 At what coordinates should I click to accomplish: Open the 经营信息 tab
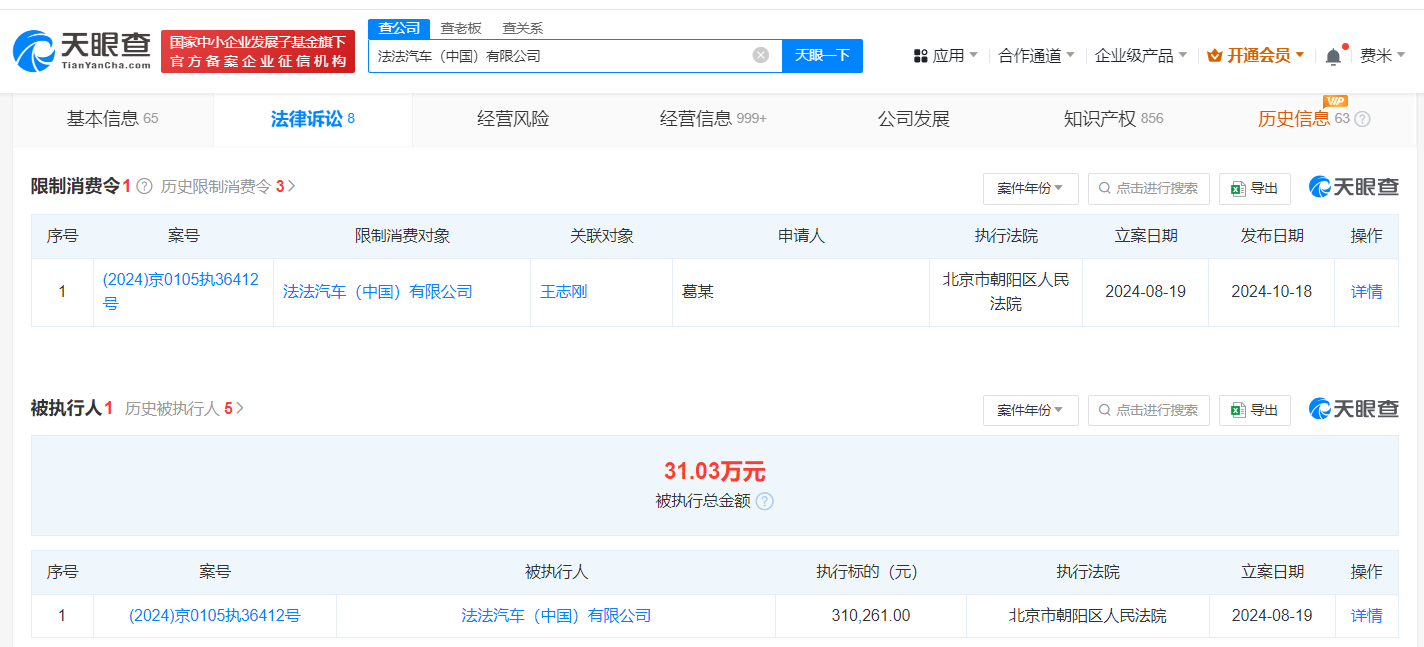pyautogui.click(x=713, y=119)
